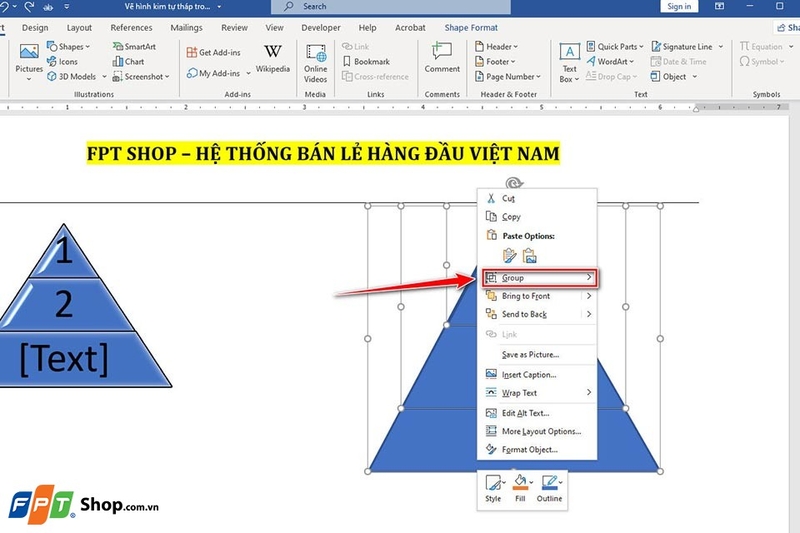Image resolution: width=800 pixels, height=533 pixels.
Task: Open My Add-ins
Action: point(213,73)
